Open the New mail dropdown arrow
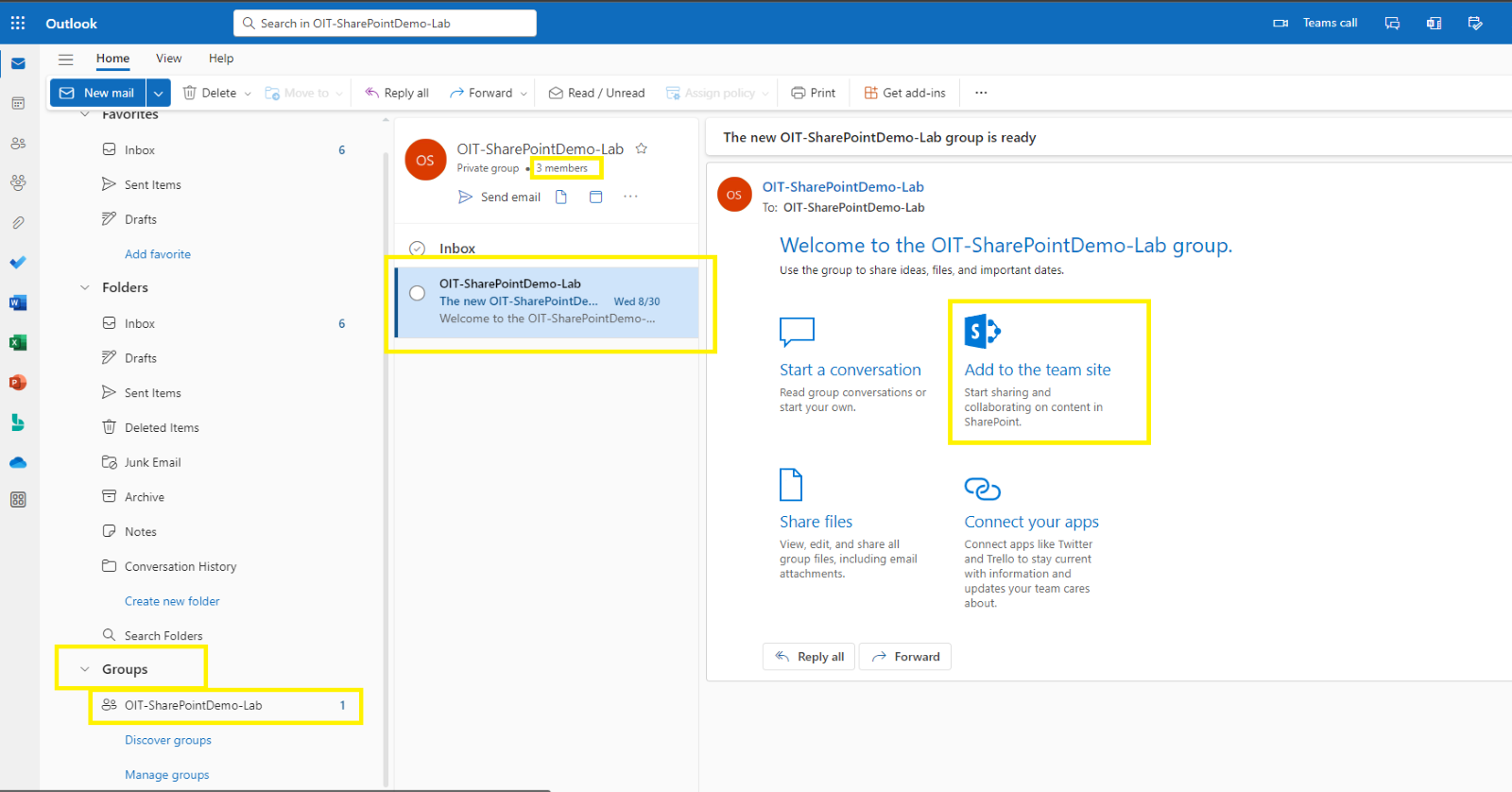Viewport: 1512px width, 792px height. [159, 93]
